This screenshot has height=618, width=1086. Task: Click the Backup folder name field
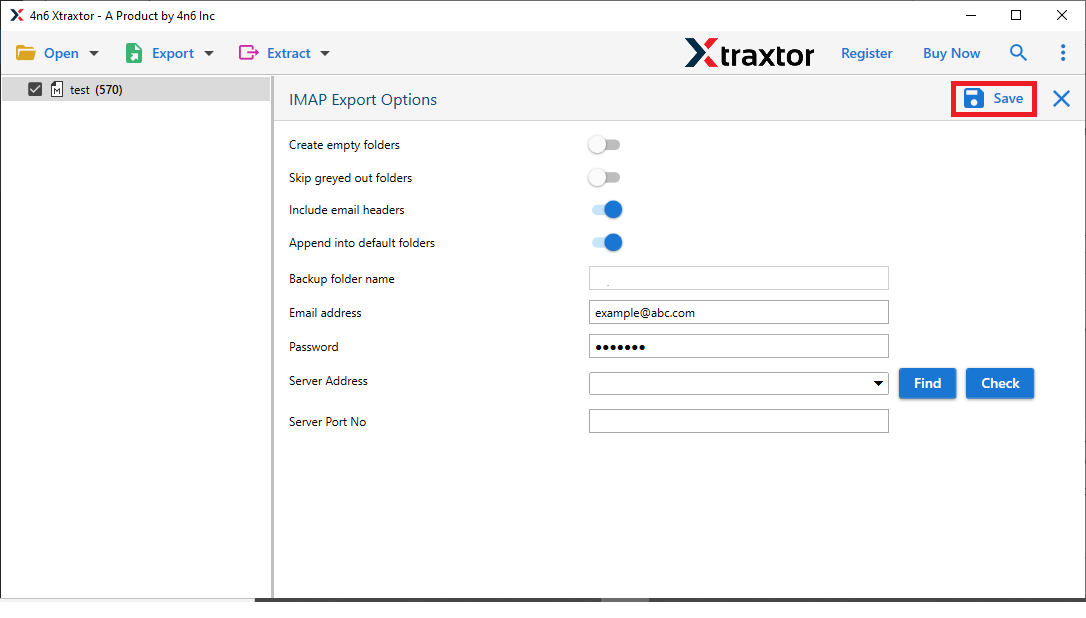(738, 278)
